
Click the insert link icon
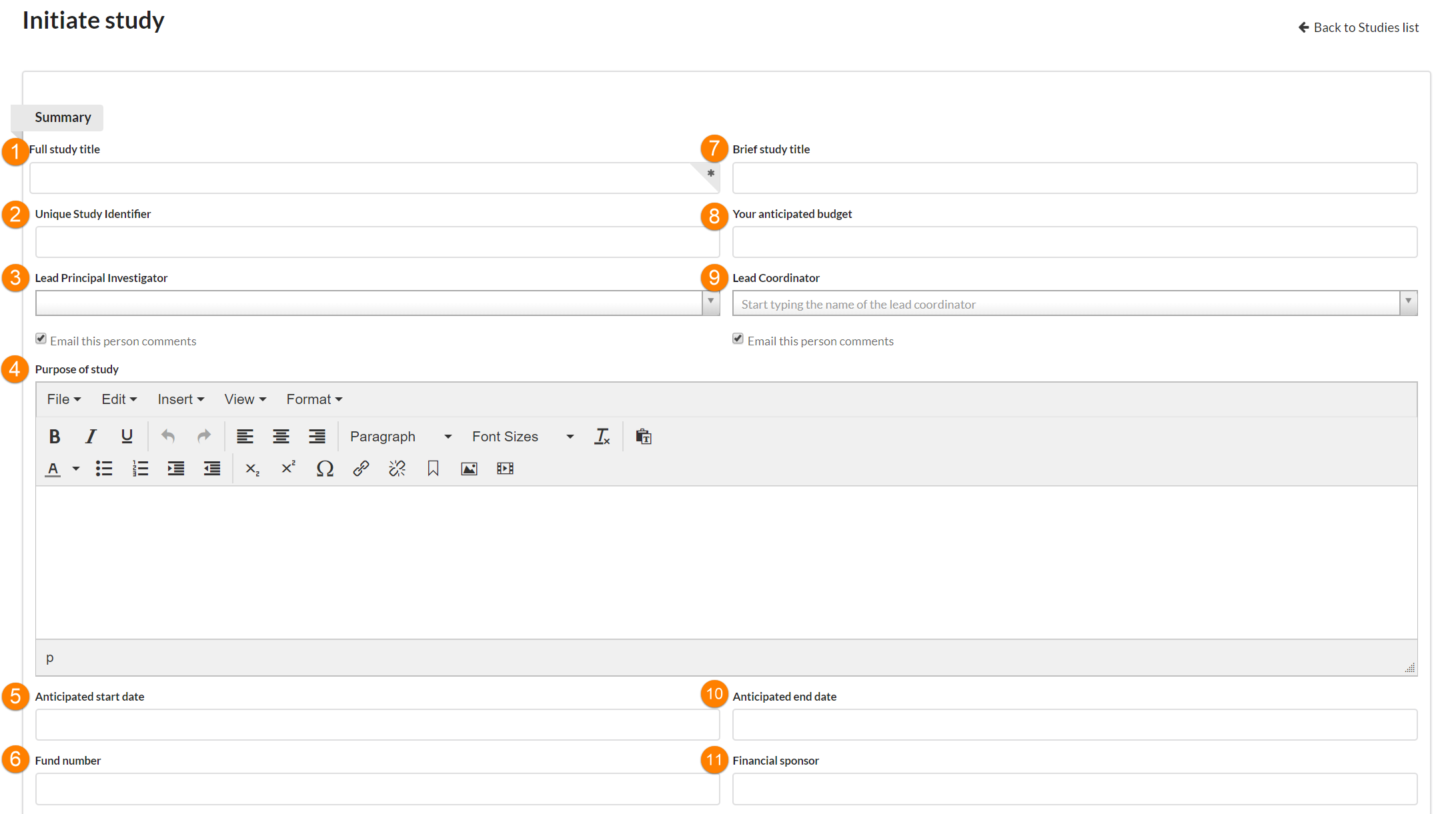tap(361, 469)
